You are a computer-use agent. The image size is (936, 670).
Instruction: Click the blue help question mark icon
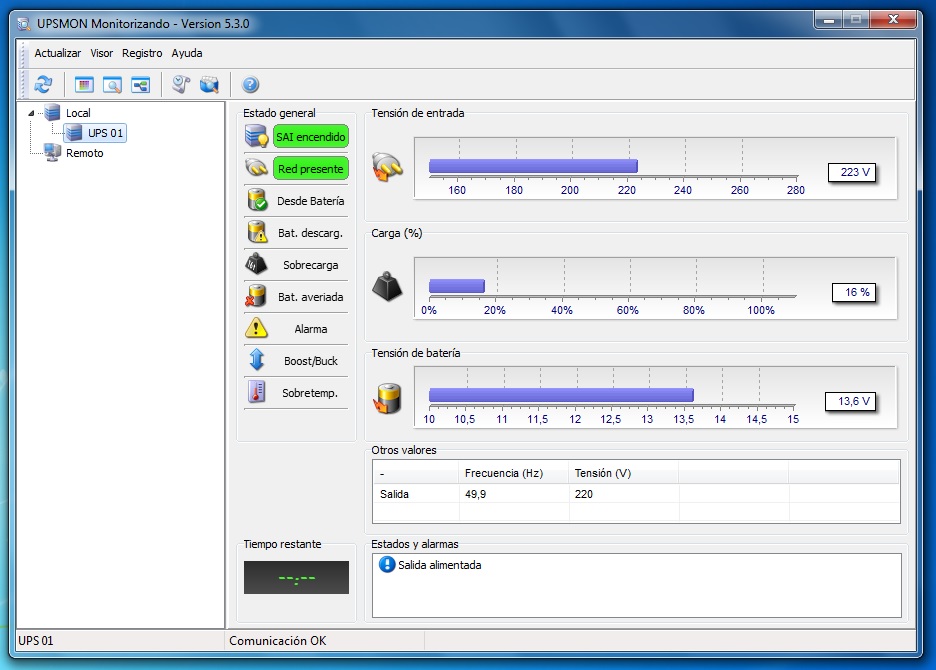tap(251, 85)
